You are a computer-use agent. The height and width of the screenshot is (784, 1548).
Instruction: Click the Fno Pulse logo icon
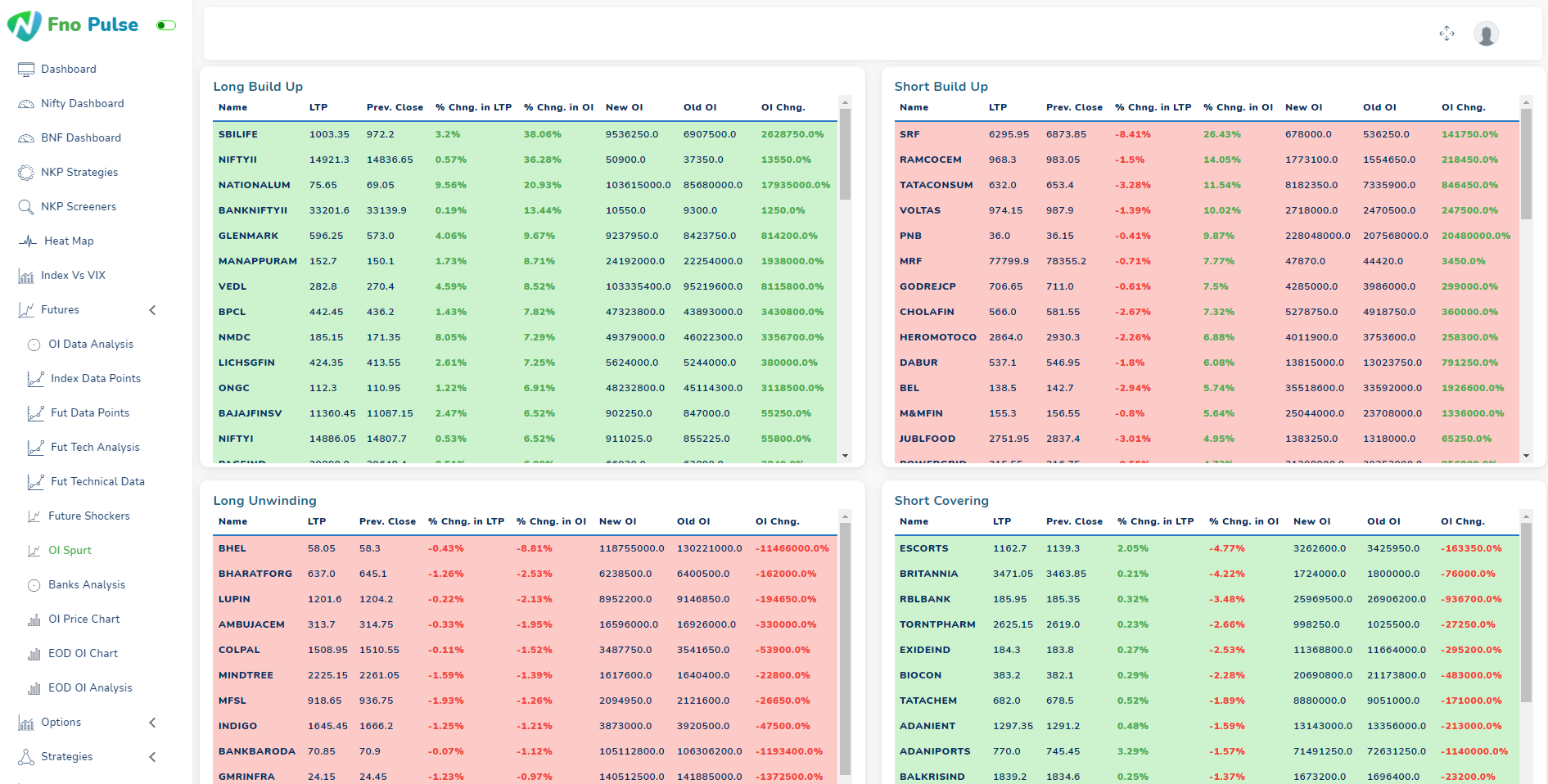pyautogui.click(x=25, y=25)
